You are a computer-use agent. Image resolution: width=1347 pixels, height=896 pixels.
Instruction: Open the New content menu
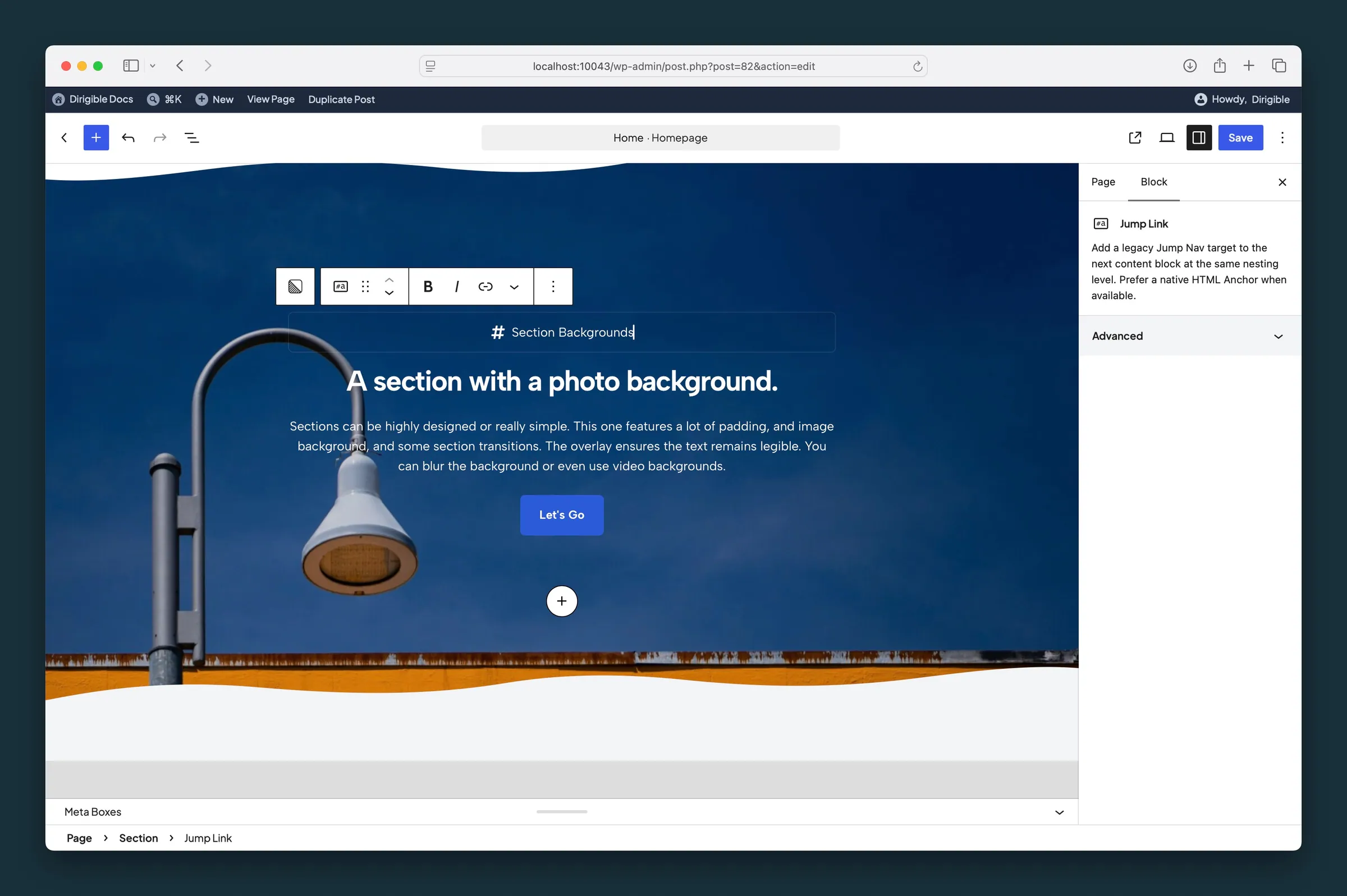coord(214,99)
